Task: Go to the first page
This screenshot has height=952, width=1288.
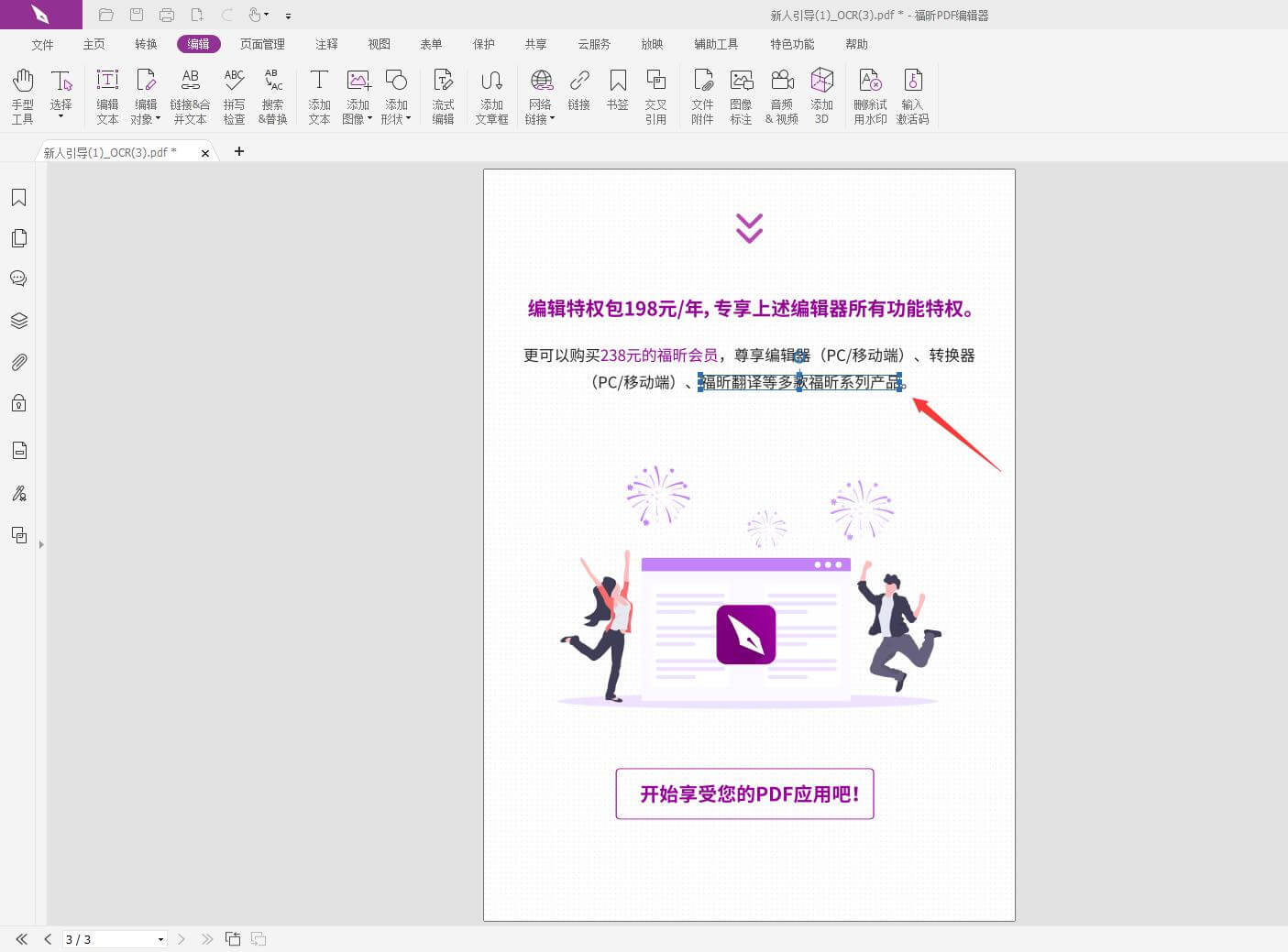Action: click(22, 939)
